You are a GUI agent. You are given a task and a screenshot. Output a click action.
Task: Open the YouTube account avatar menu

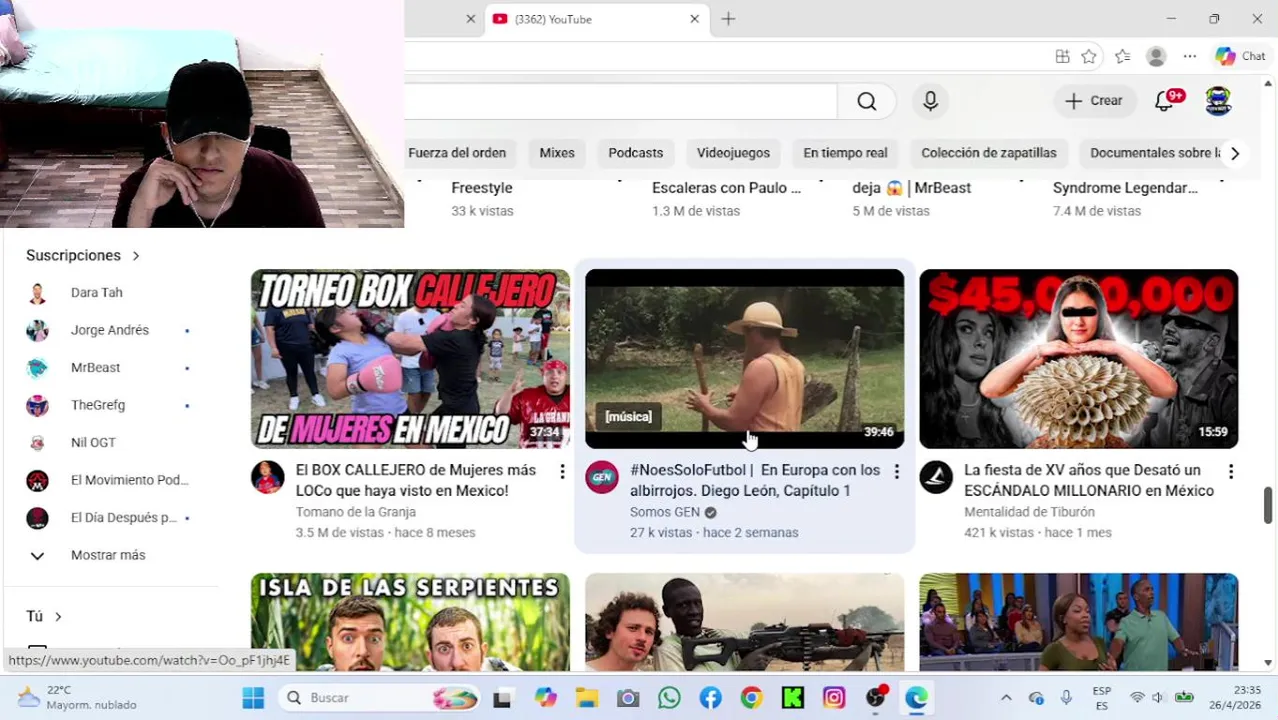pyautogui.click(x=1217, y=100)
